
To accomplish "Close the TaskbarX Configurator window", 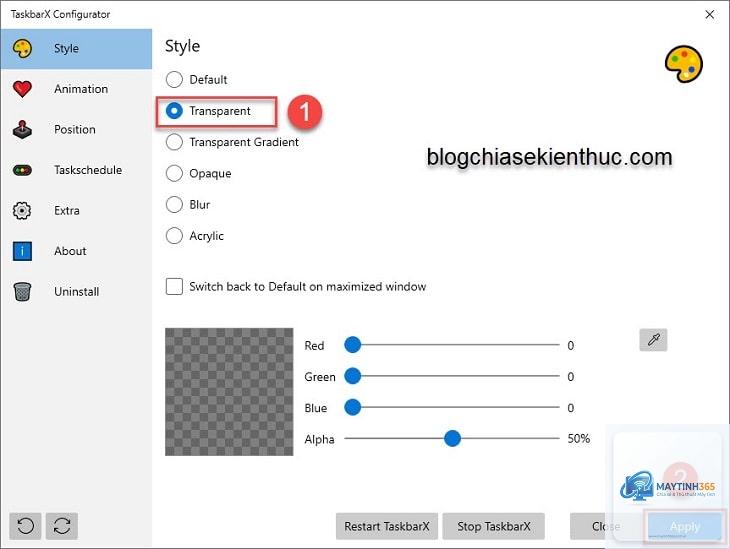I will coord(710,14).
